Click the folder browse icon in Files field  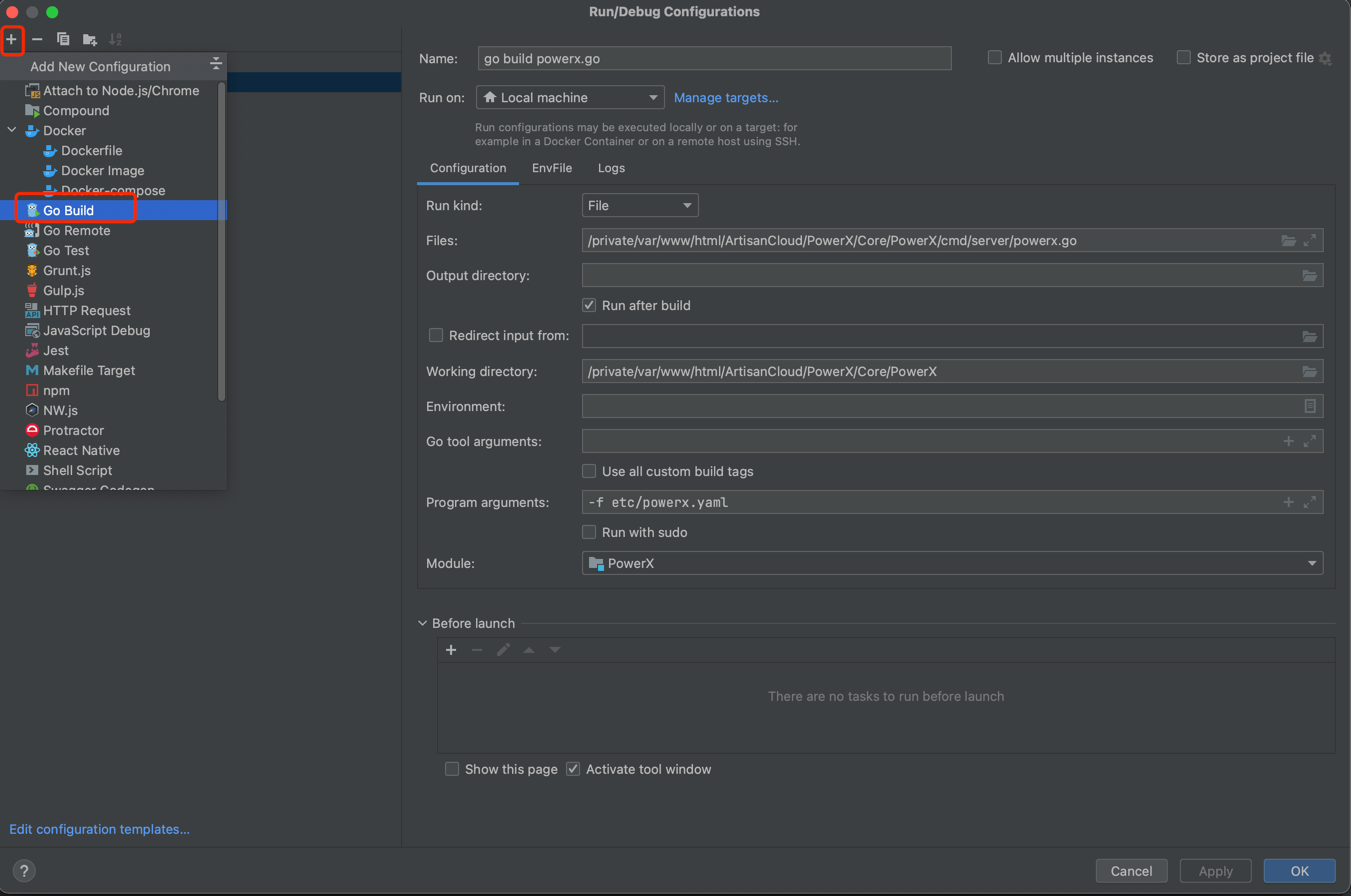pyautogui.click(x=1289, y=241)
